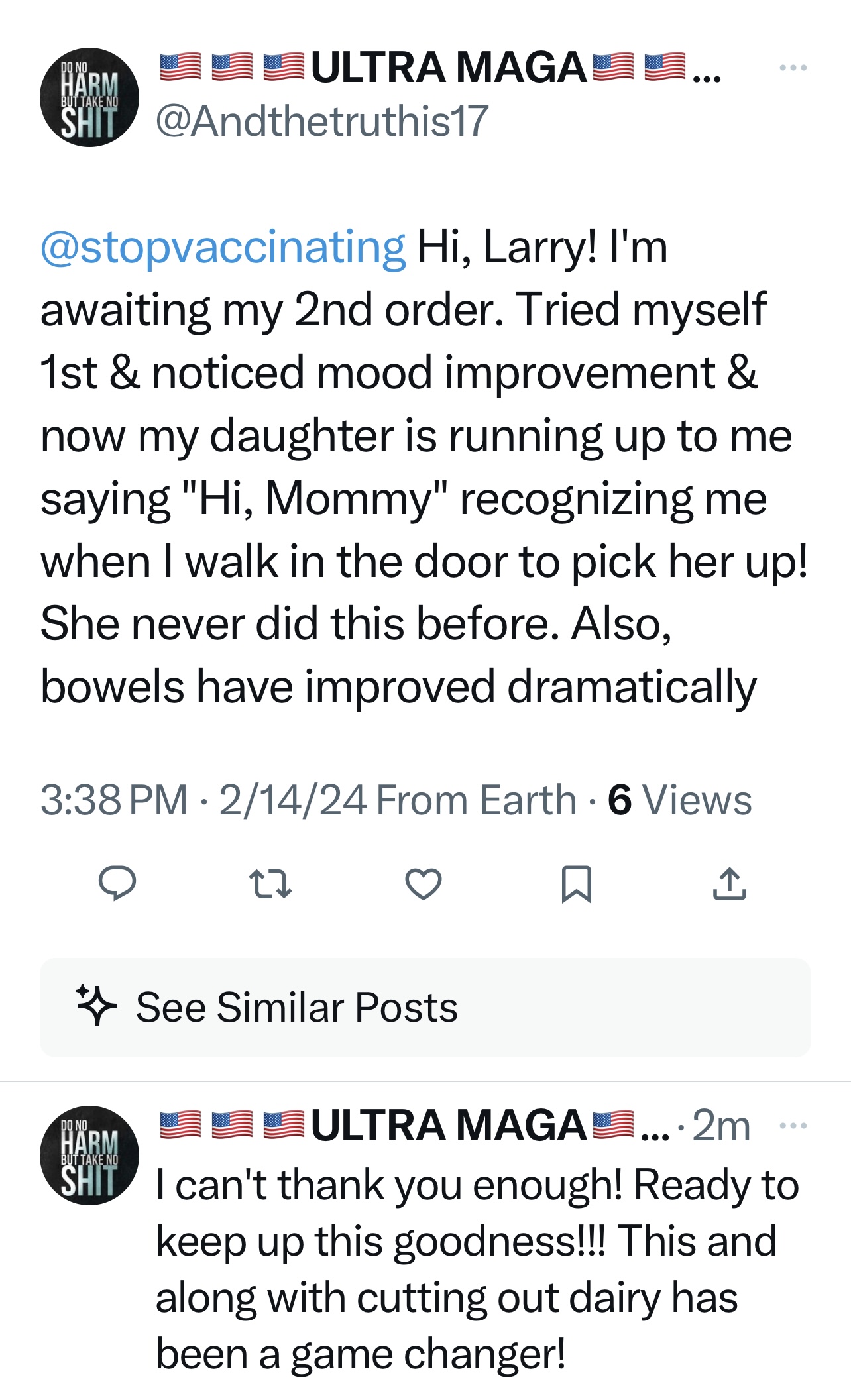Click the sparkle icon beside Similar Posts

coord(96,1006)
